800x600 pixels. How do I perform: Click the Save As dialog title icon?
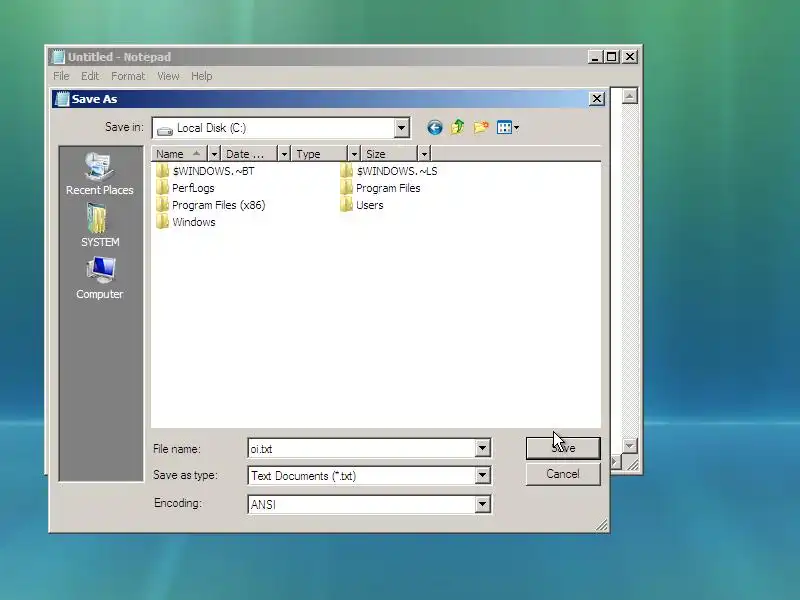pos(62,98)
